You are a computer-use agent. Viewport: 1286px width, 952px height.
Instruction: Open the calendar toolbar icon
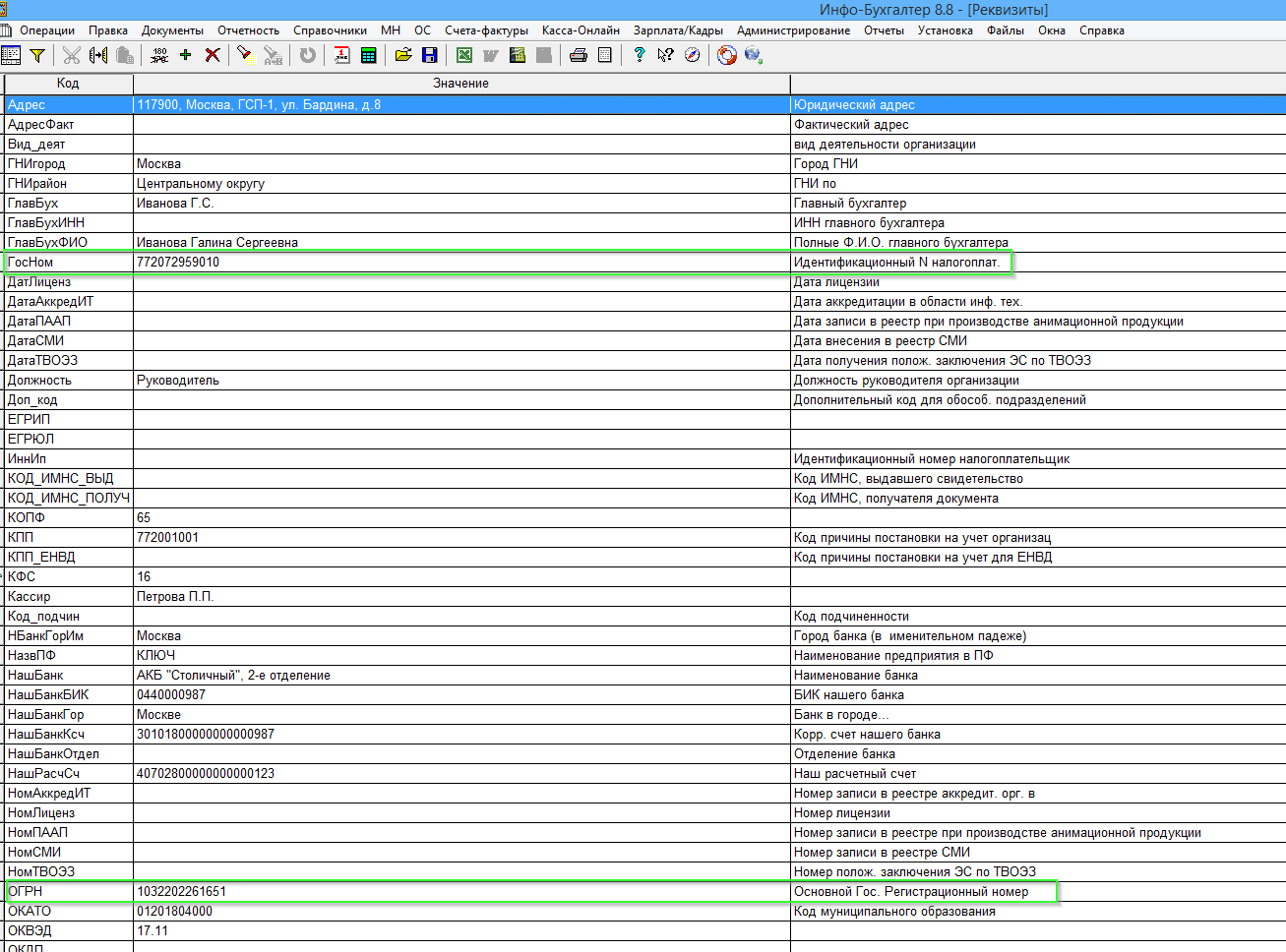[x=341, y=55]
